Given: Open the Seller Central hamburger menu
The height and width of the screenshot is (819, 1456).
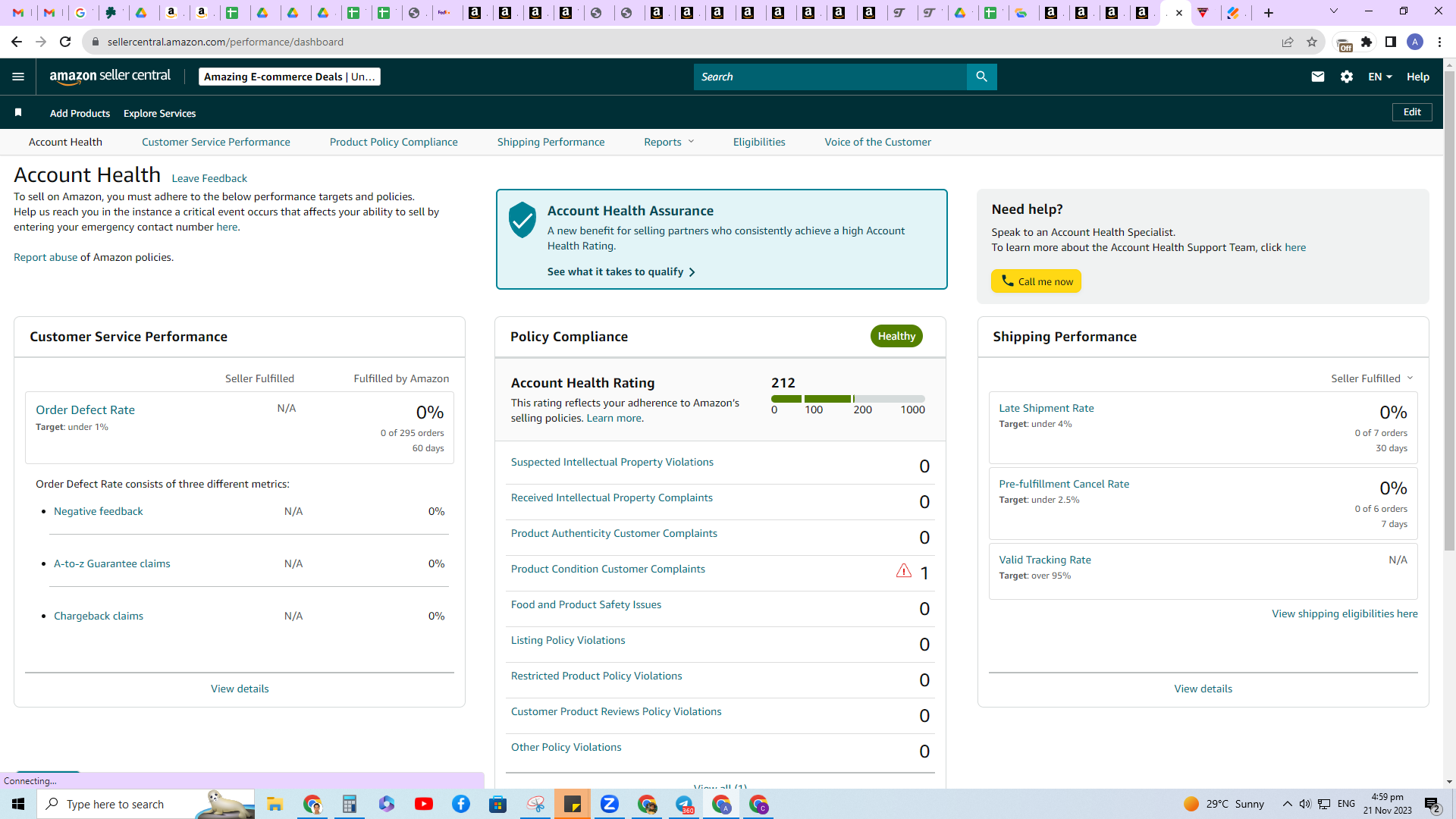Looking at the screenshot, I should tap(18, 77).
